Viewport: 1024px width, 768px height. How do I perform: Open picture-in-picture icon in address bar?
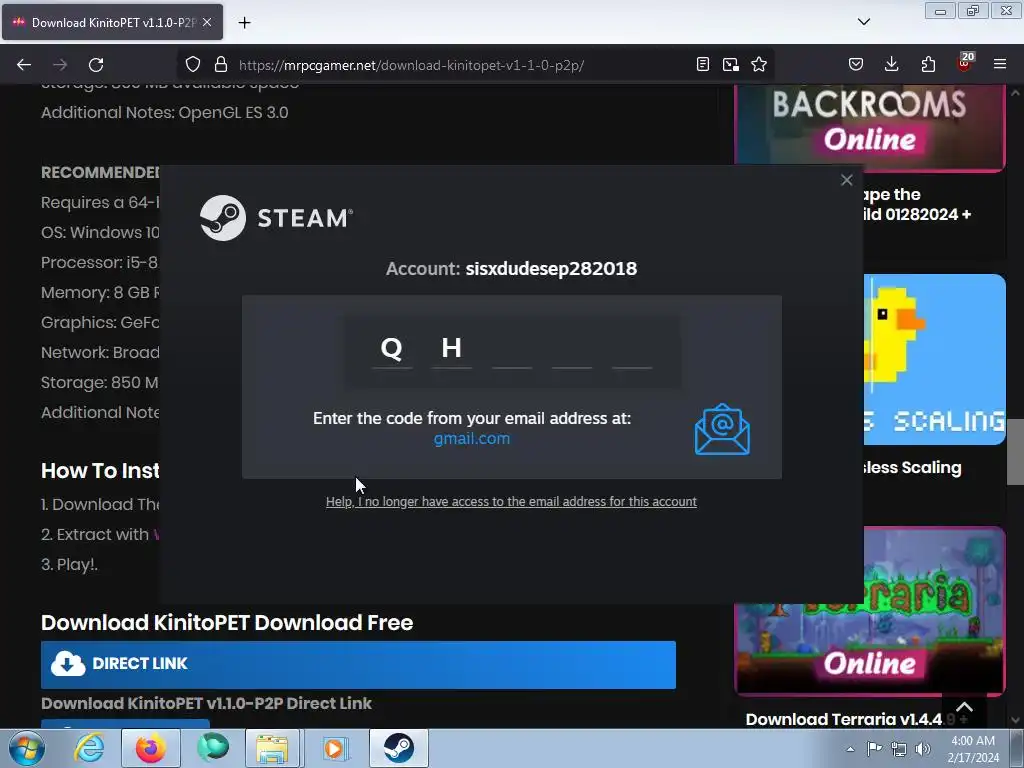[731, 64]
